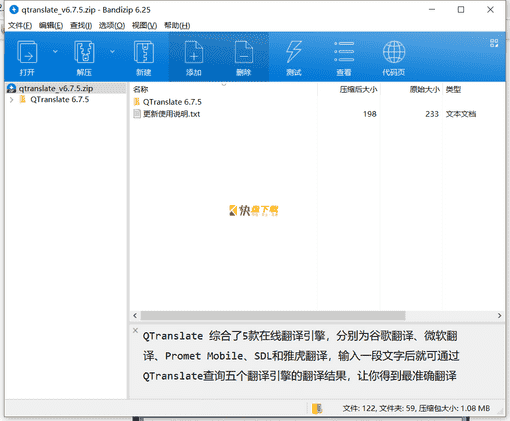Click the zip file icon in tree root
This screenshot has height=421, width=510.
point(12,88)
